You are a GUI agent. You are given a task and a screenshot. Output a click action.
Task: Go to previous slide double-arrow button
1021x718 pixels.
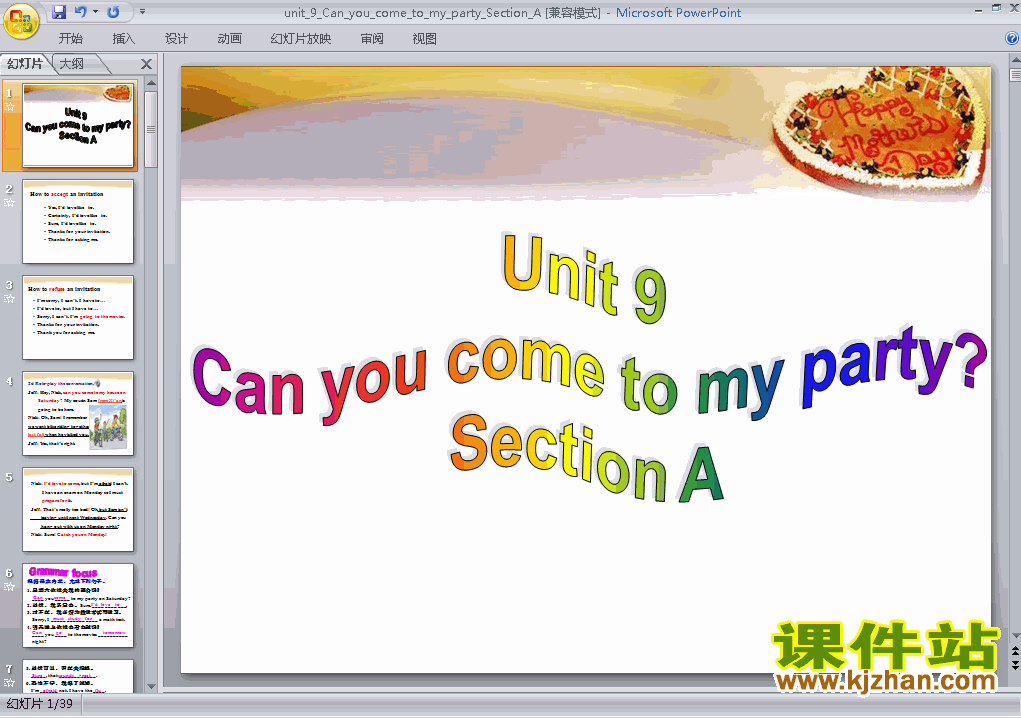point(1015,651)
